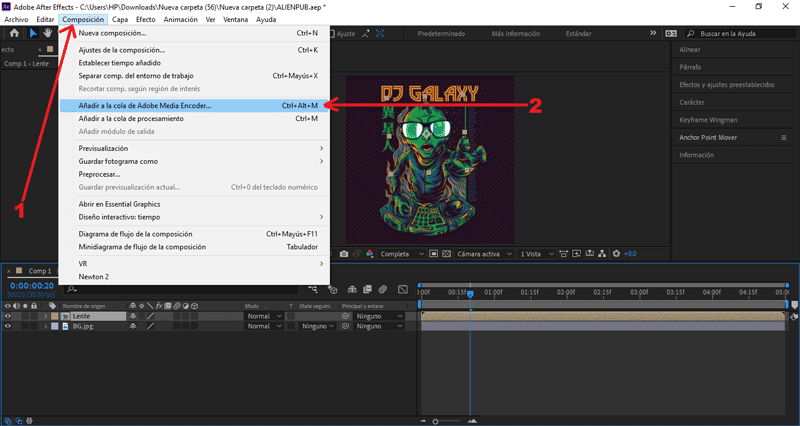
Task: Toggle the quality switch for Lente layer
Action: click(x=151, y=316)
